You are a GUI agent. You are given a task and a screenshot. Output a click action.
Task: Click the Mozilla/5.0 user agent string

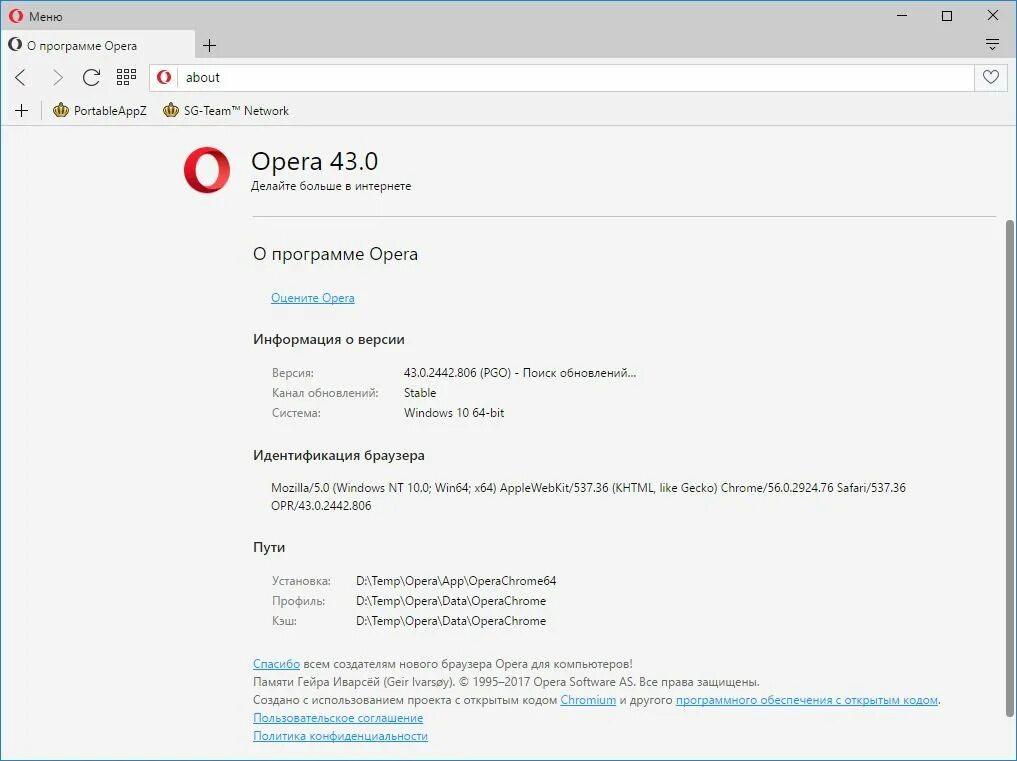point(588,496)
